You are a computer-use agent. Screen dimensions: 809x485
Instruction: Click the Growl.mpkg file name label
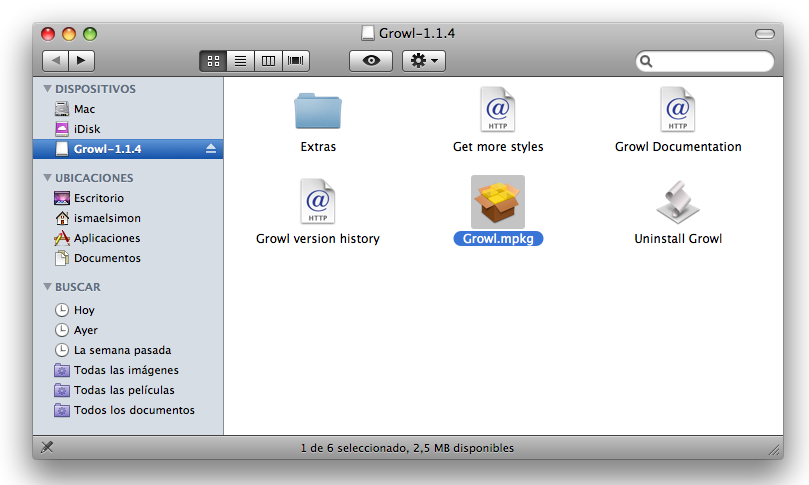[498, 238]
